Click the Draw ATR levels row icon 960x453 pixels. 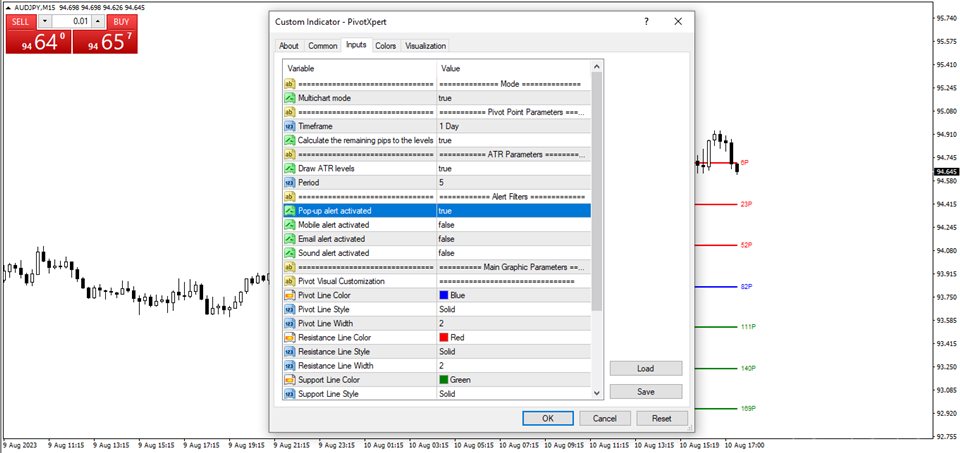290,168
